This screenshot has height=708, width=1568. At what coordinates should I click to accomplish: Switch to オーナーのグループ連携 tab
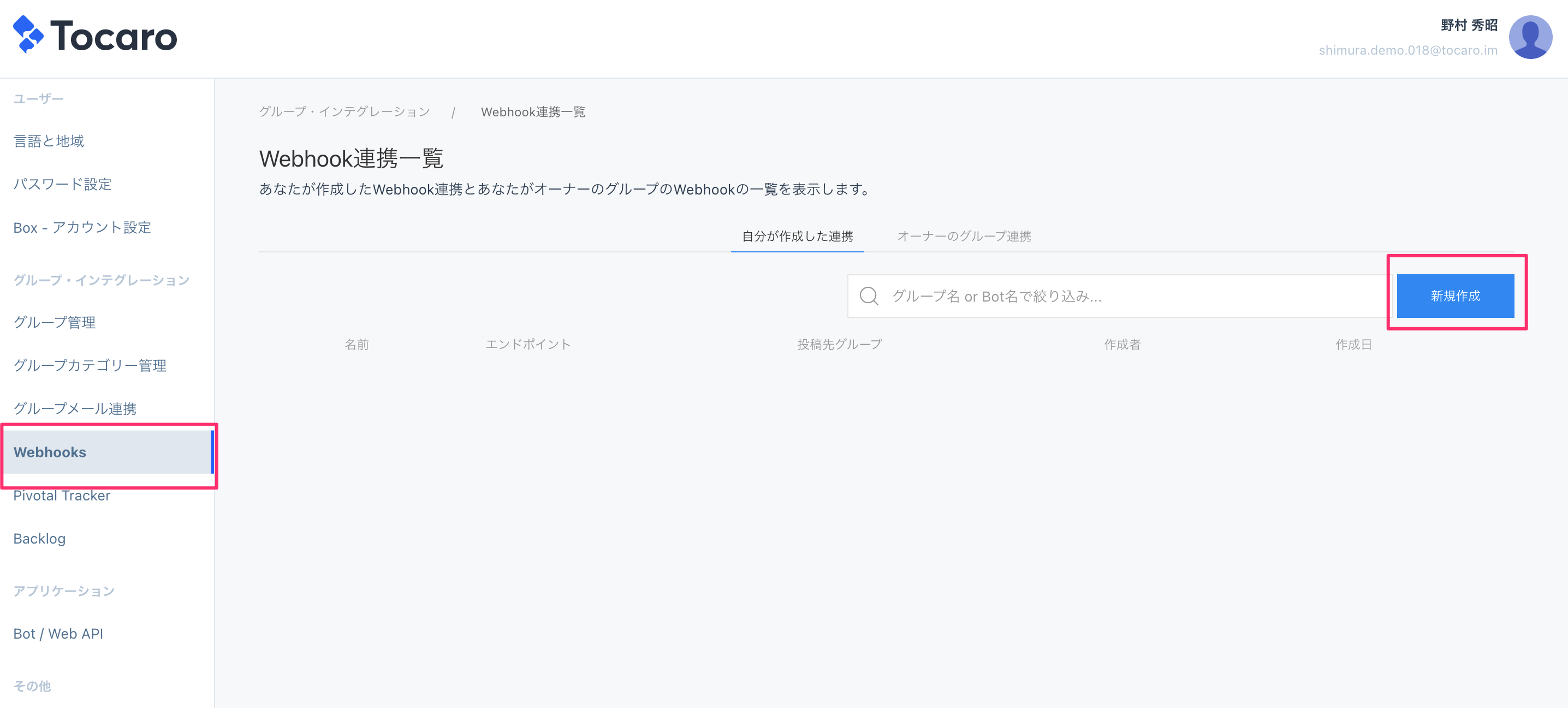[964, 237]
